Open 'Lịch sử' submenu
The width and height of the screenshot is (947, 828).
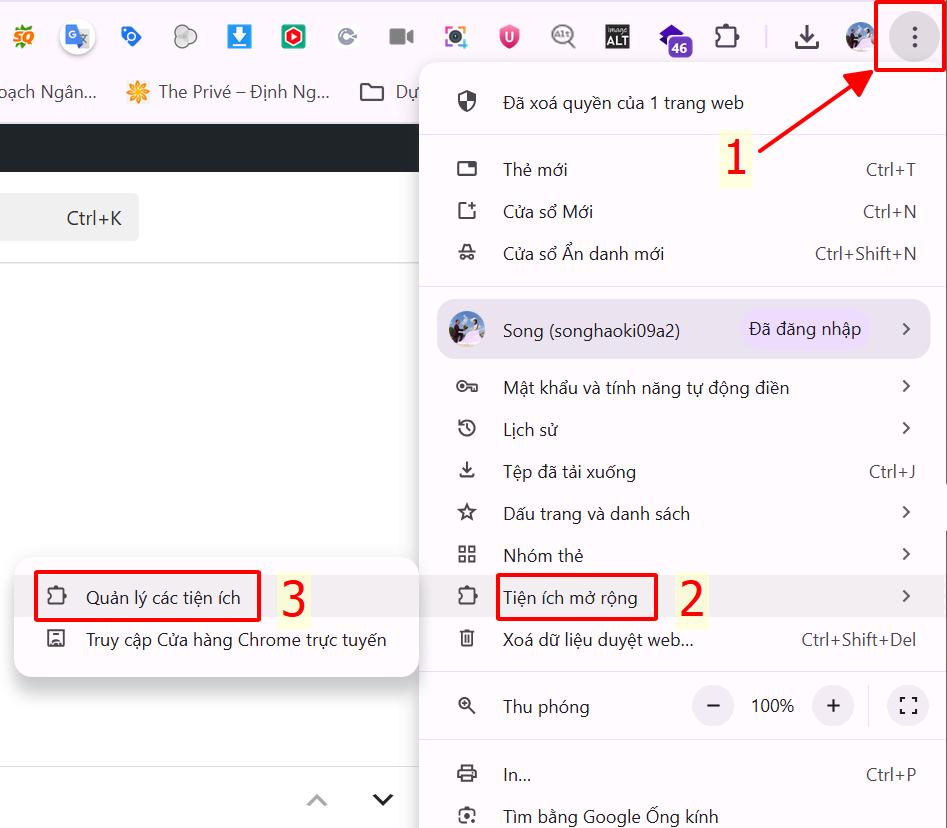click(x=682, y=429)
